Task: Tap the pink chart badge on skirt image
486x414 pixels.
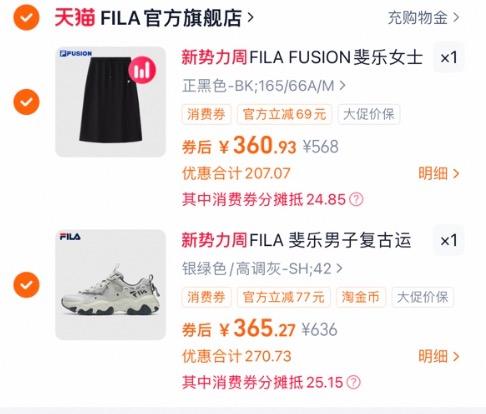Action: [142, 70]
